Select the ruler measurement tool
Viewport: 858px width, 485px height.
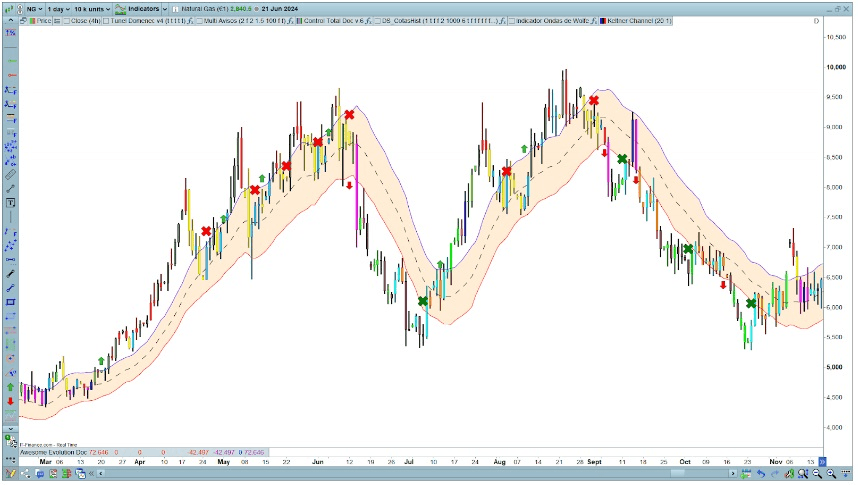pos(10,173)
